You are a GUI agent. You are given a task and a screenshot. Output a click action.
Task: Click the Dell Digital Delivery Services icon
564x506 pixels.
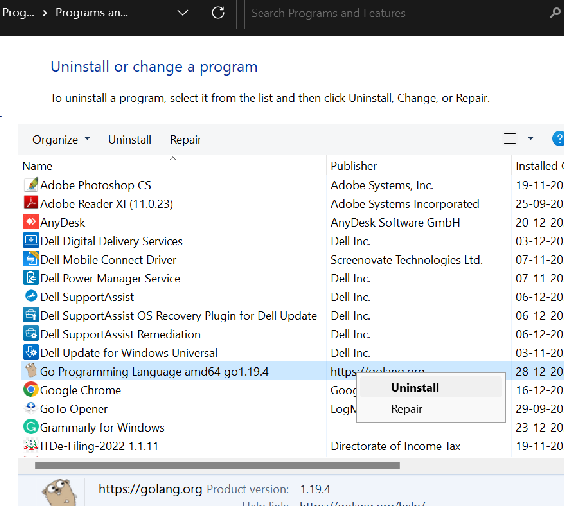[x=31, y=240]
